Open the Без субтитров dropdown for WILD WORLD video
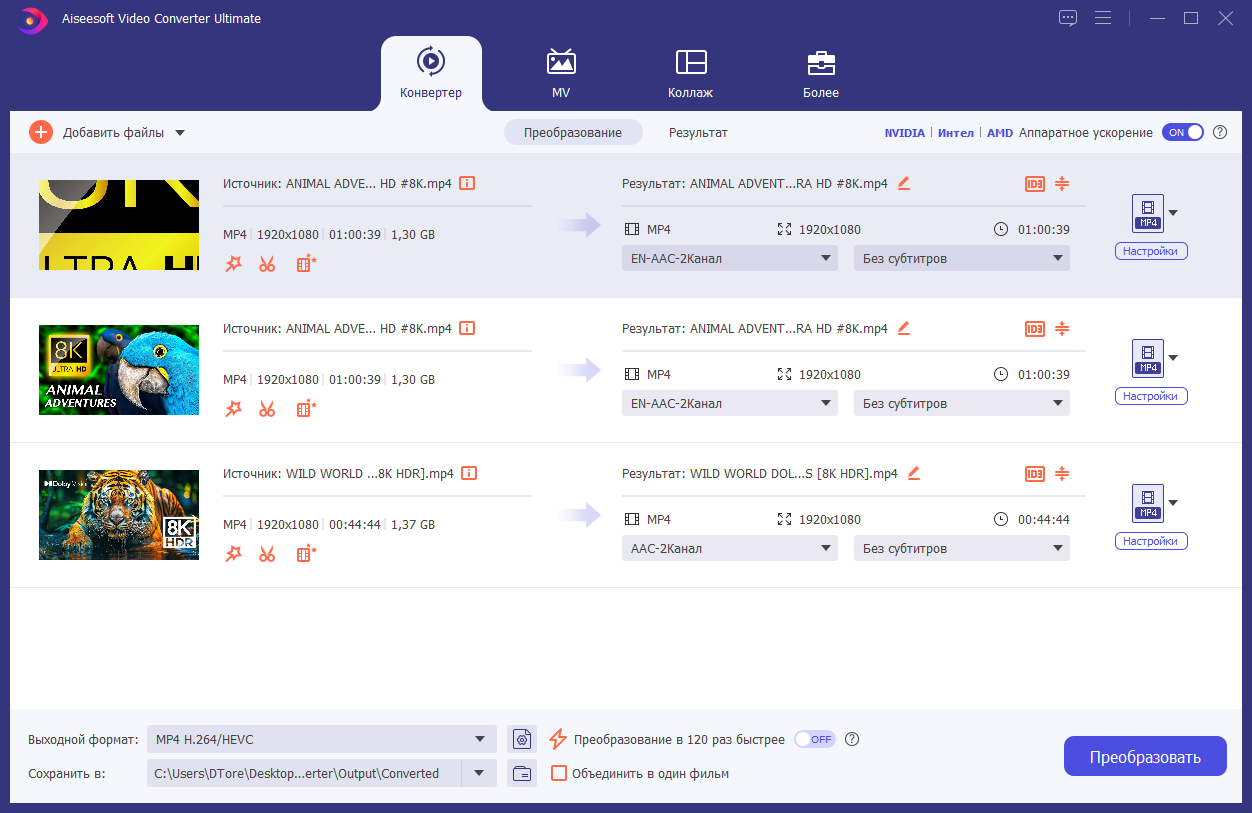 point(961,548)
